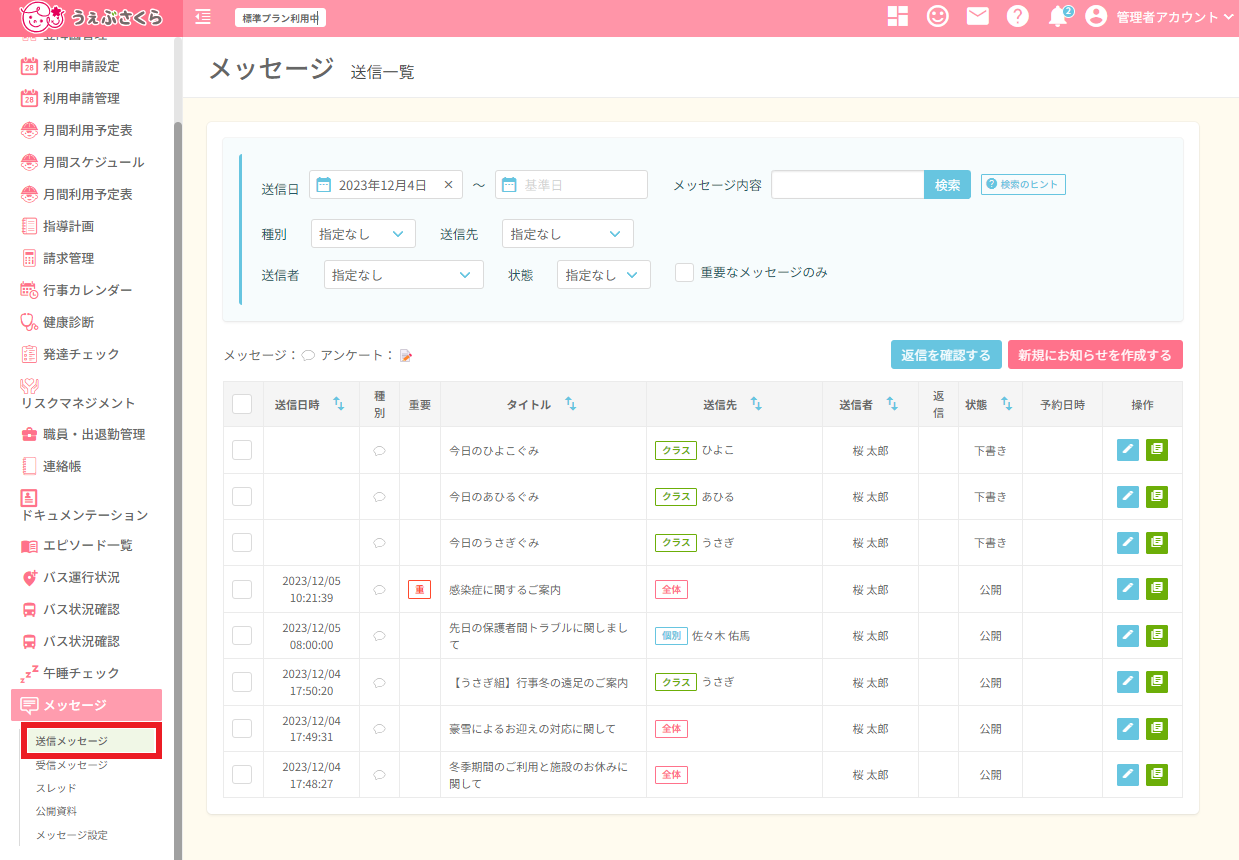Click the 返信を確認する button
Image resolution: width=1239 pixels, height=860 pixels.
[945, 354]
